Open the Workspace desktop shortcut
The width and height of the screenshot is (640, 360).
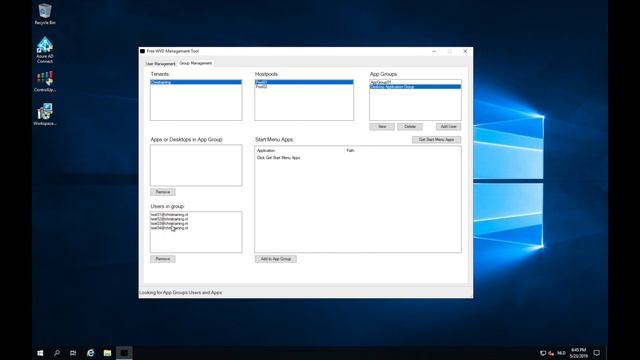tap(44, 114)
